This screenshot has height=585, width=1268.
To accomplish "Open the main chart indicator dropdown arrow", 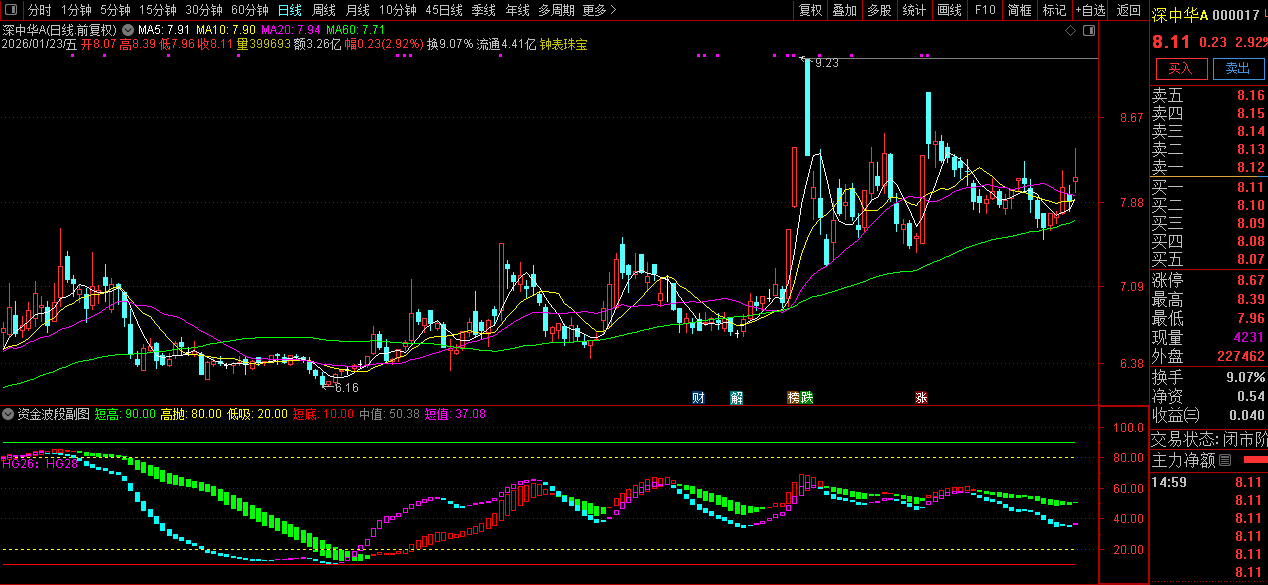I will [x=128, y=31].
